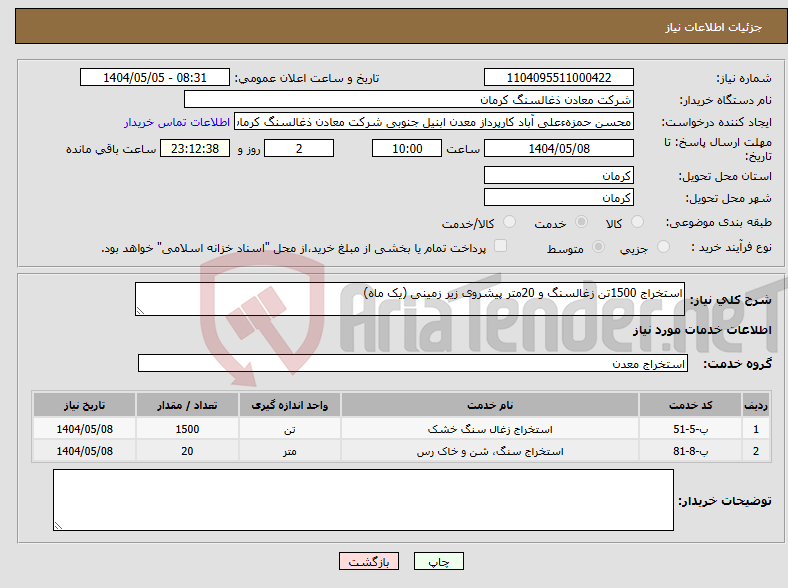788x588 pixels.
Task: Click the استان محل تحویل field
Action: pos(558,175)
